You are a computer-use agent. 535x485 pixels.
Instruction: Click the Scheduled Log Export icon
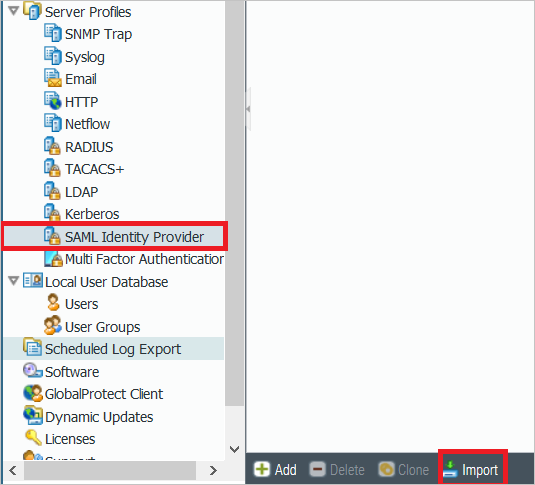(32, 347)
